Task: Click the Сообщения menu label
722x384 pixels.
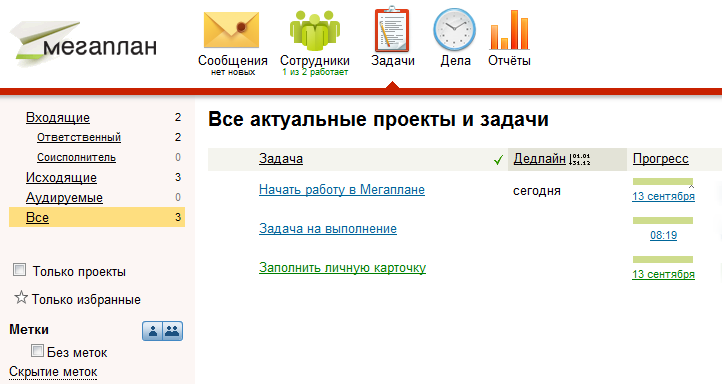Action: pyautogui.click(x=233, y=61)
